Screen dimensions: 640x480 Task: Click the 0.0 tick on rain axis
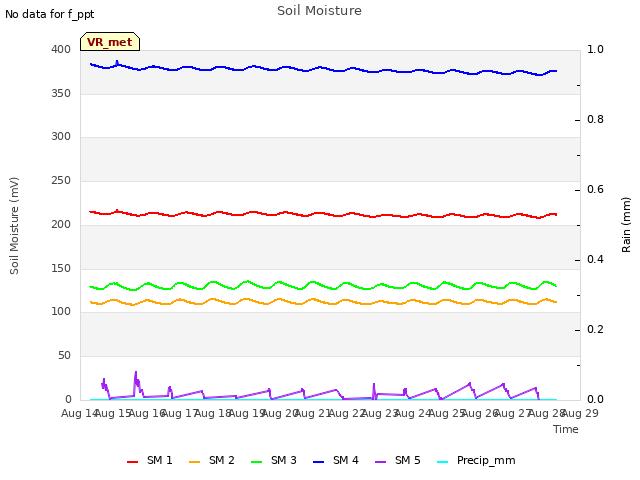pyautogui.click(x=595, y=400)
